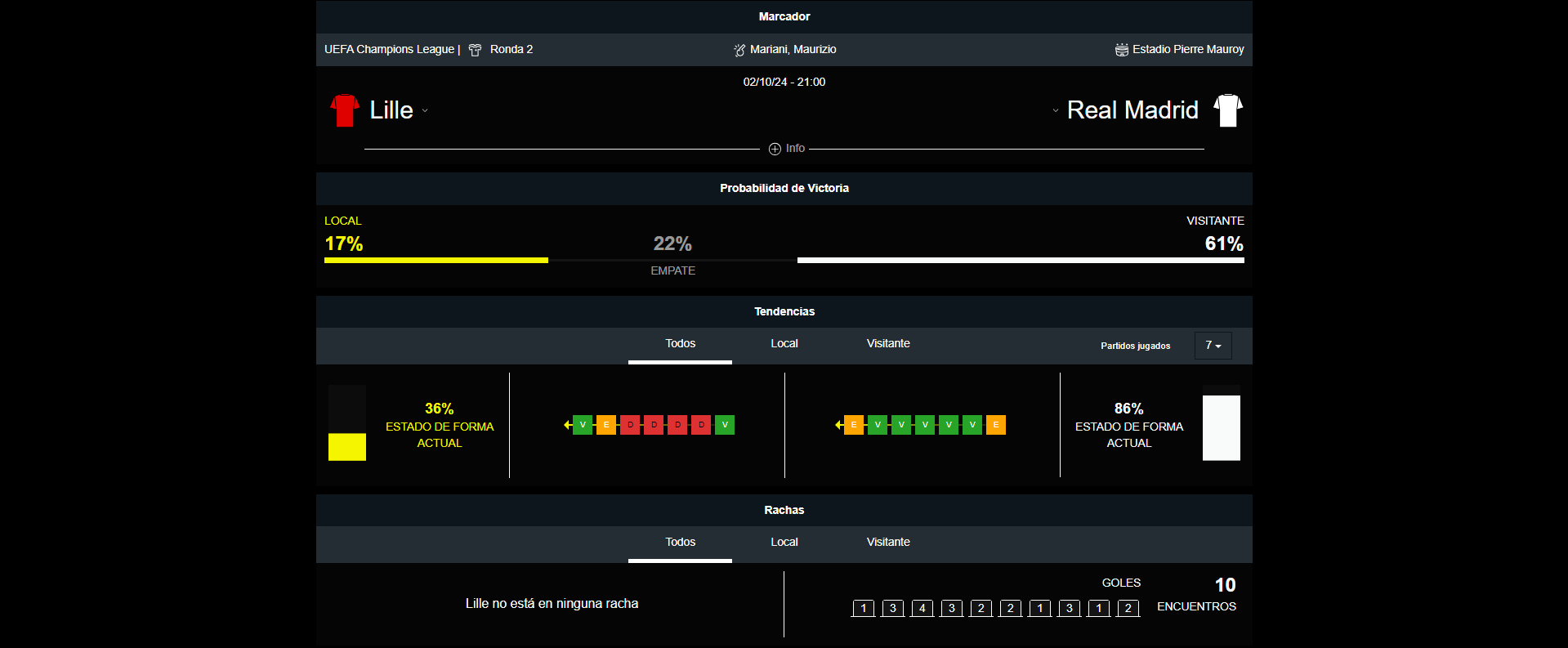1568x648 pixels.
Task: Click Real Madrid's white jersey icon
Action: pyautogui.click(x=1227, y=110)
